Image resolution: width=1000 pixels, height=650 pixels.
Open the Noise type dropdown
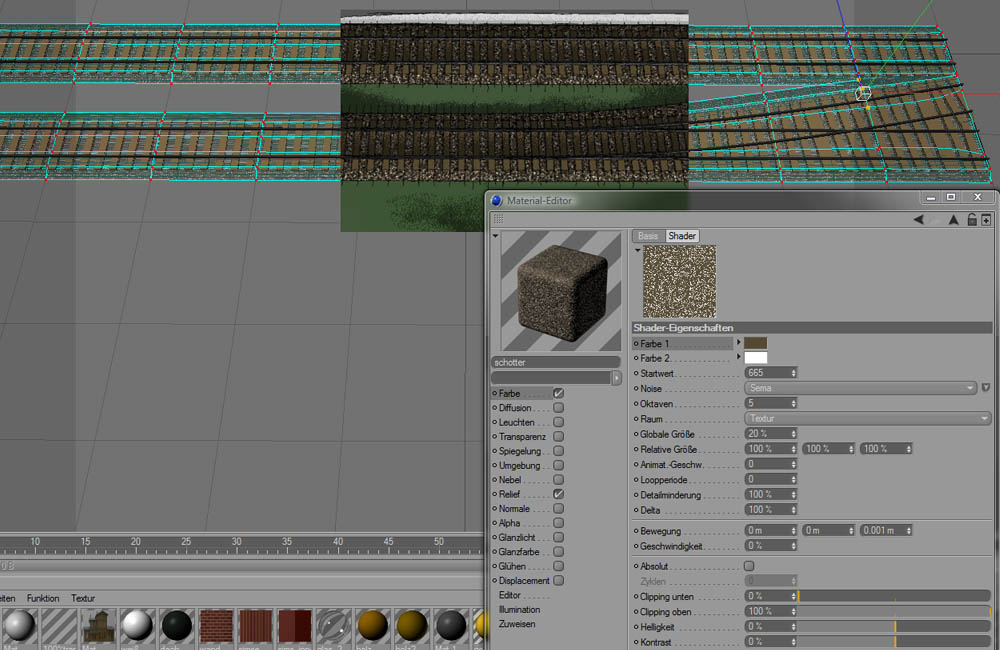(860, 388)
